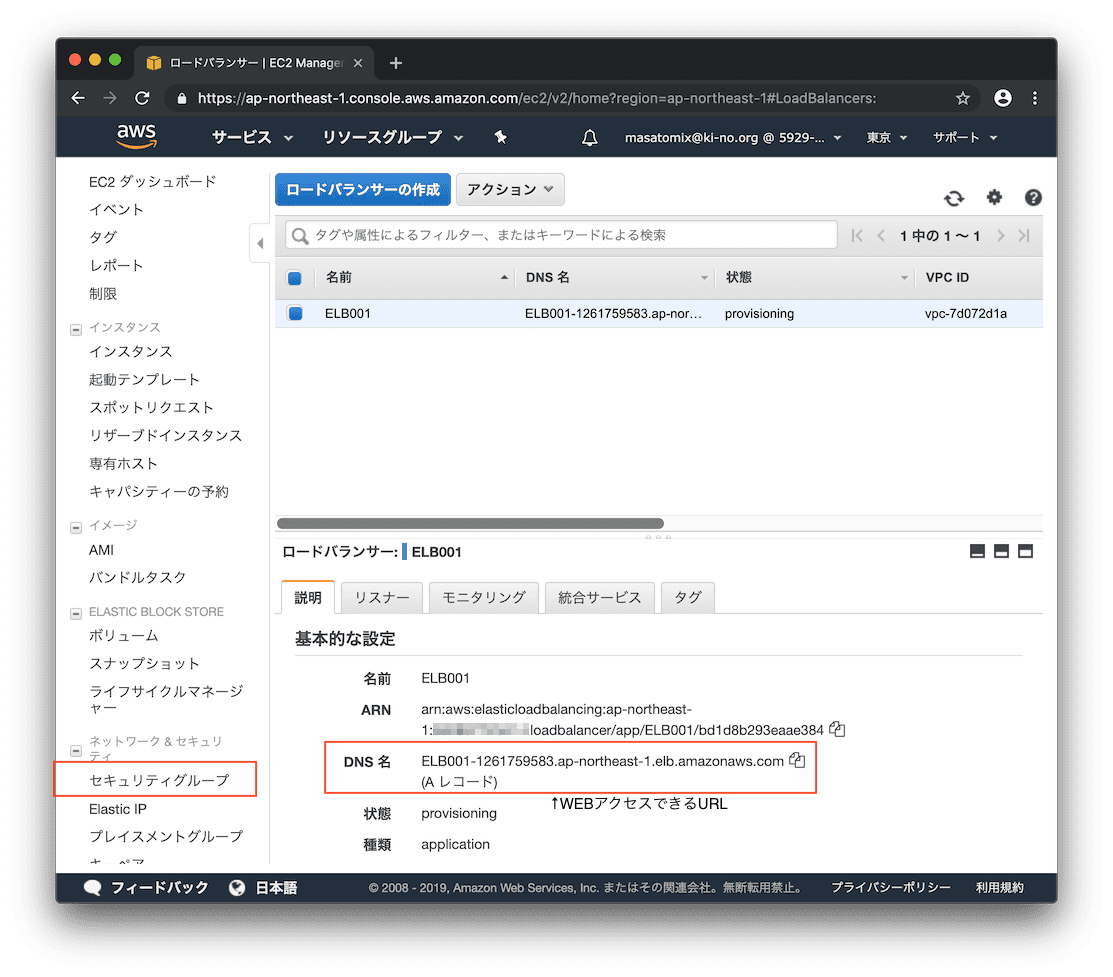Click the horizontal table scrollbar
The width and height of the screenshot is (1113, 977).
470,523
